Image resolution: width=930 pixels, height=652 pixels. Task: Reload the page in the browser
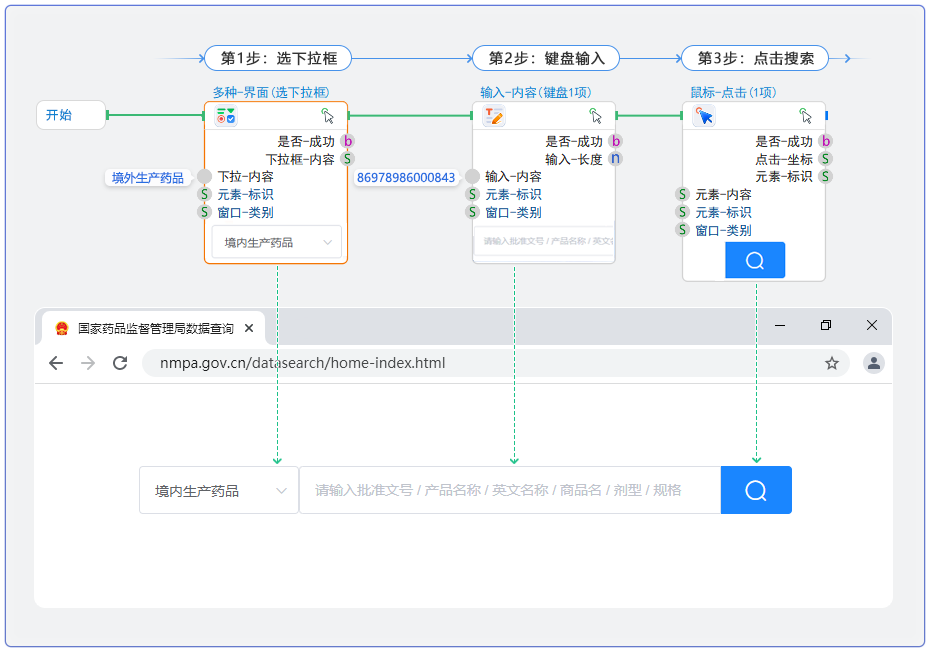120,363
